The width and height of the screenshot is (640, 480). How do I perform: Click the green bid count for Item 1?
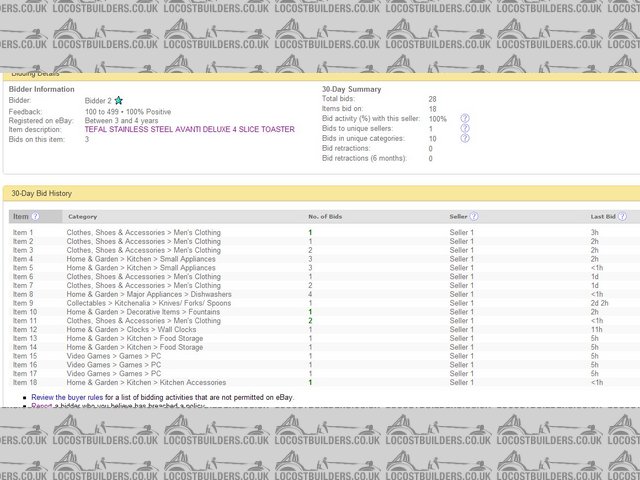(311, 233)
